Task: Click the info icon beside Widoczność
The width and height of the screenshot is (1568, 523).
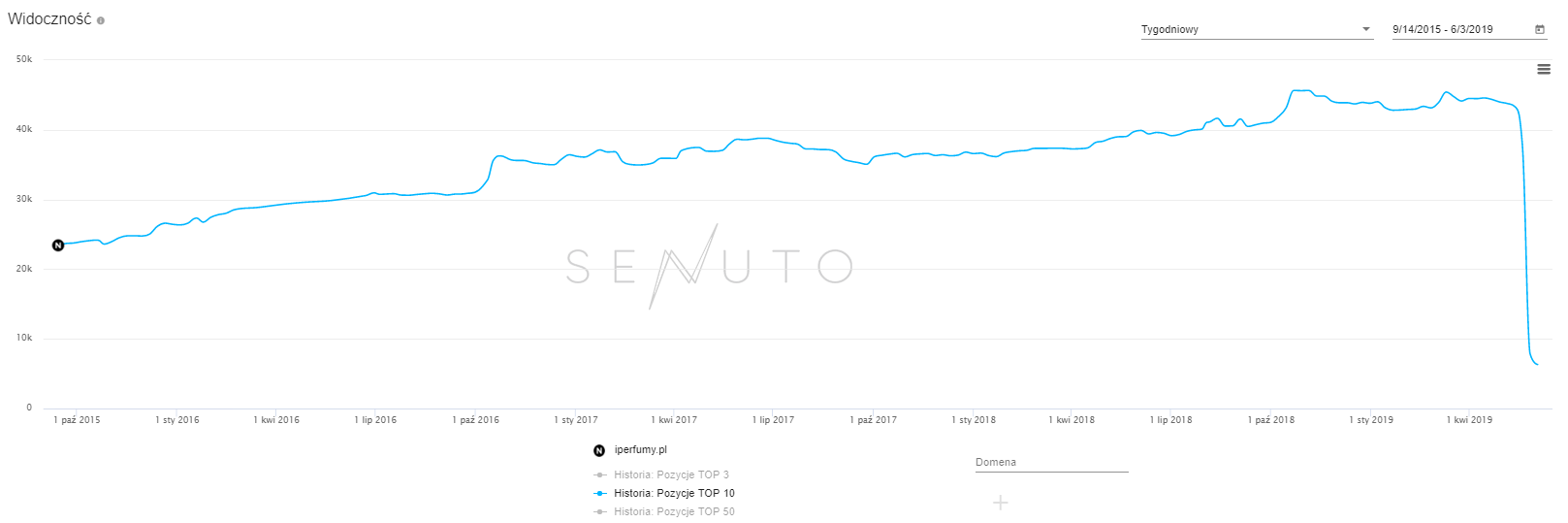Action: 101,20
